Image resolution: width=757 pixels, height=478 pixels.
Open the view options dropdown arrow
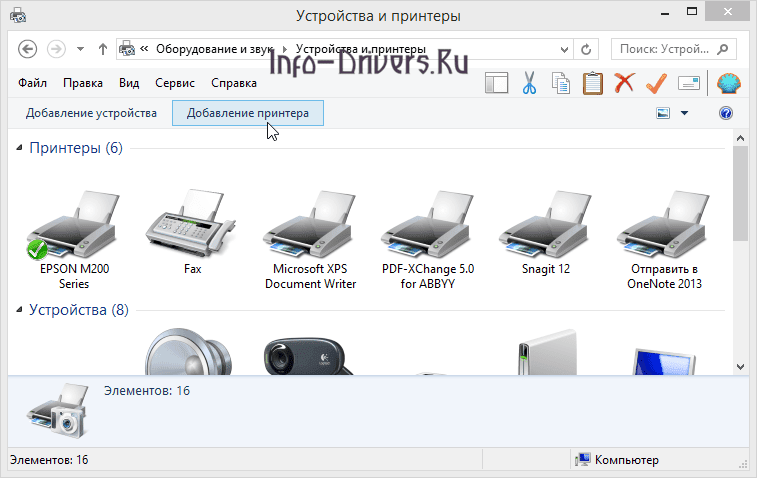click(x=684, y=113)
